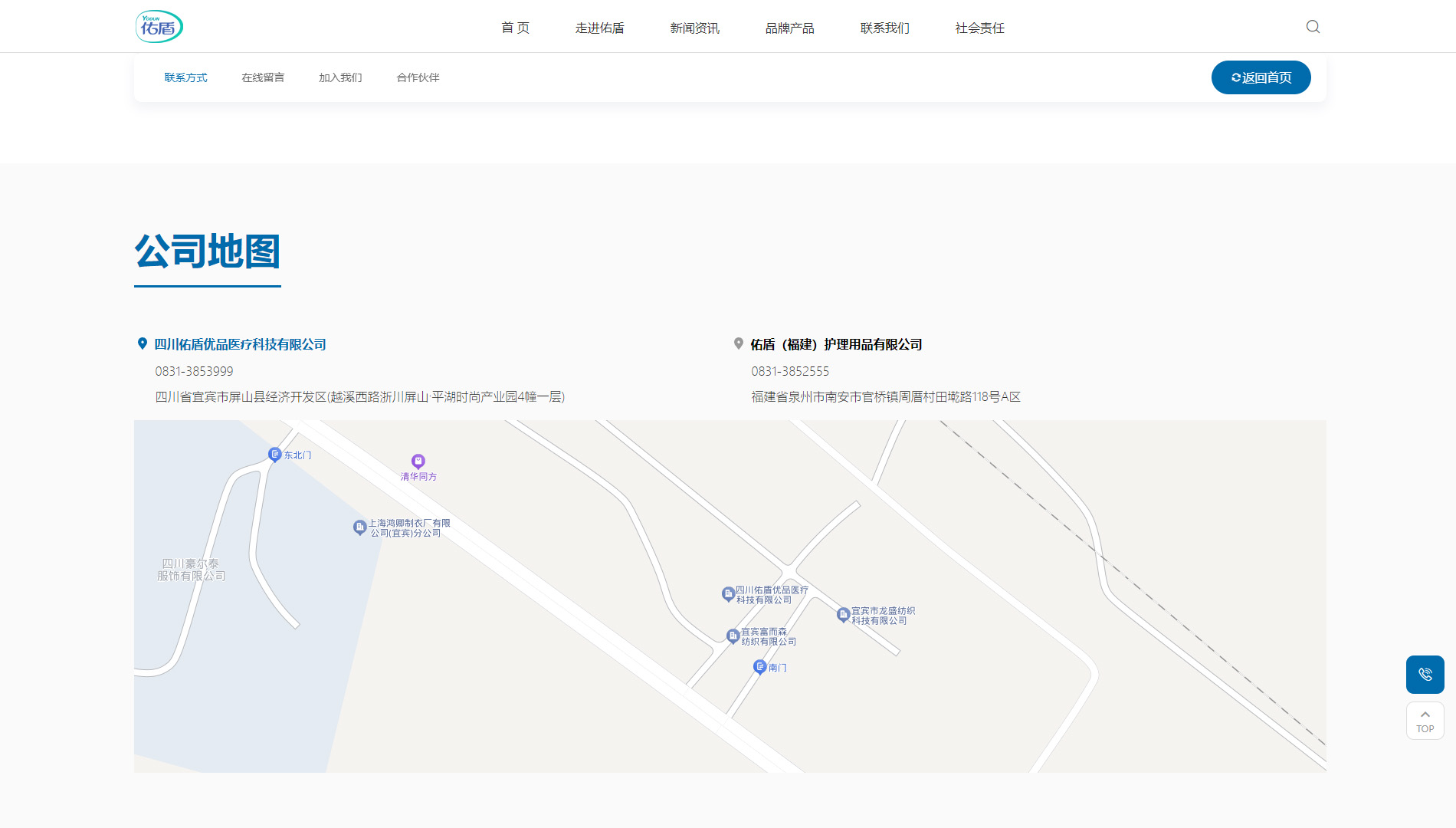Select the location pin beside 佑盾（福建）护理用品有限公司
The image size is (1456, 828).
coord(738,343)
